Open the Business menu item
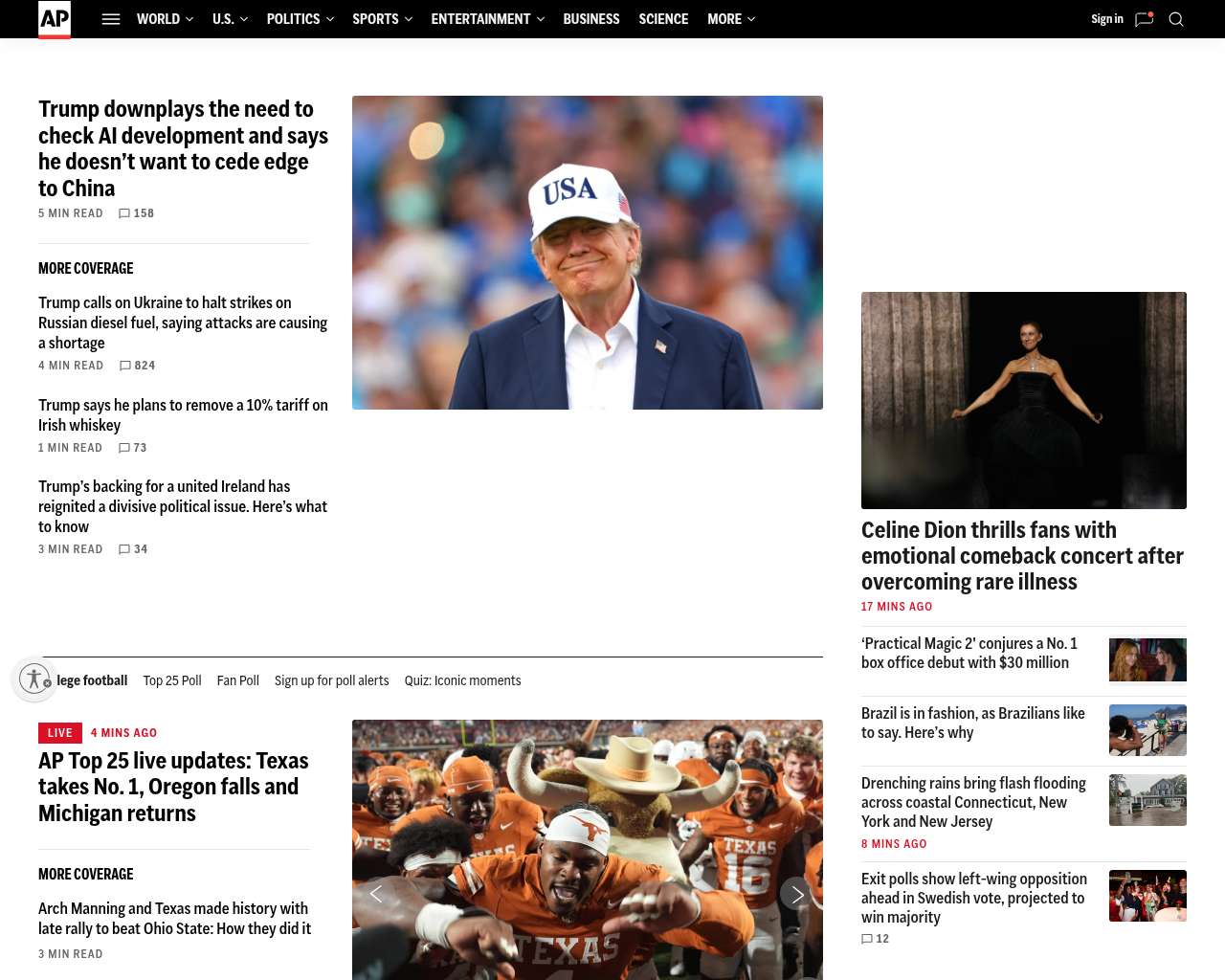The image size is (1225, 980). click(x=591, y=19)
